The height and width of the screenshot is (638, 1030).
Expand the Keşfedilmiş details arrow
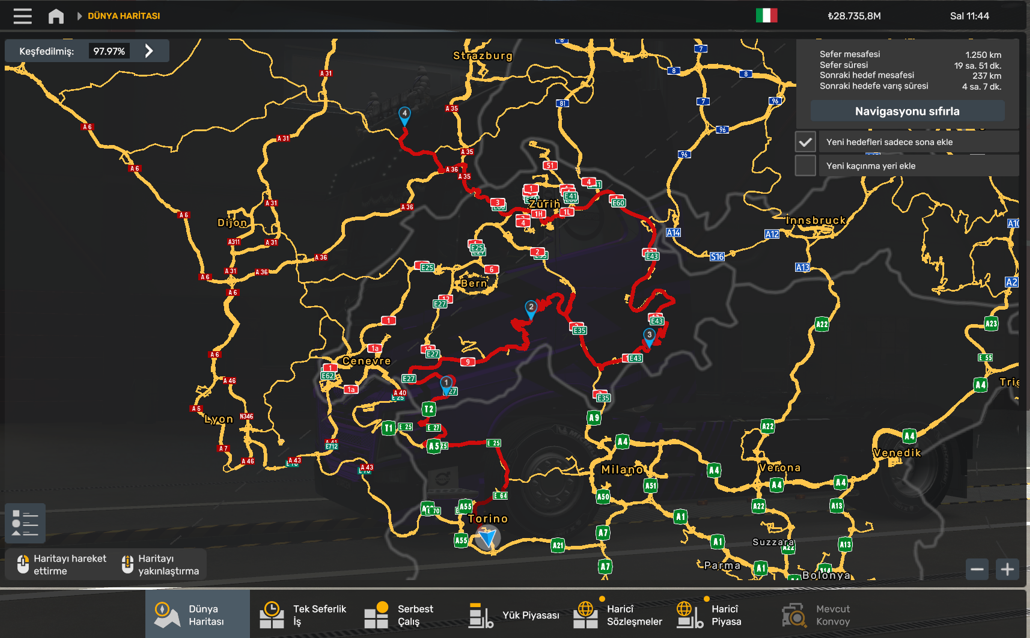pyautogui.click(x=150, y=48)
